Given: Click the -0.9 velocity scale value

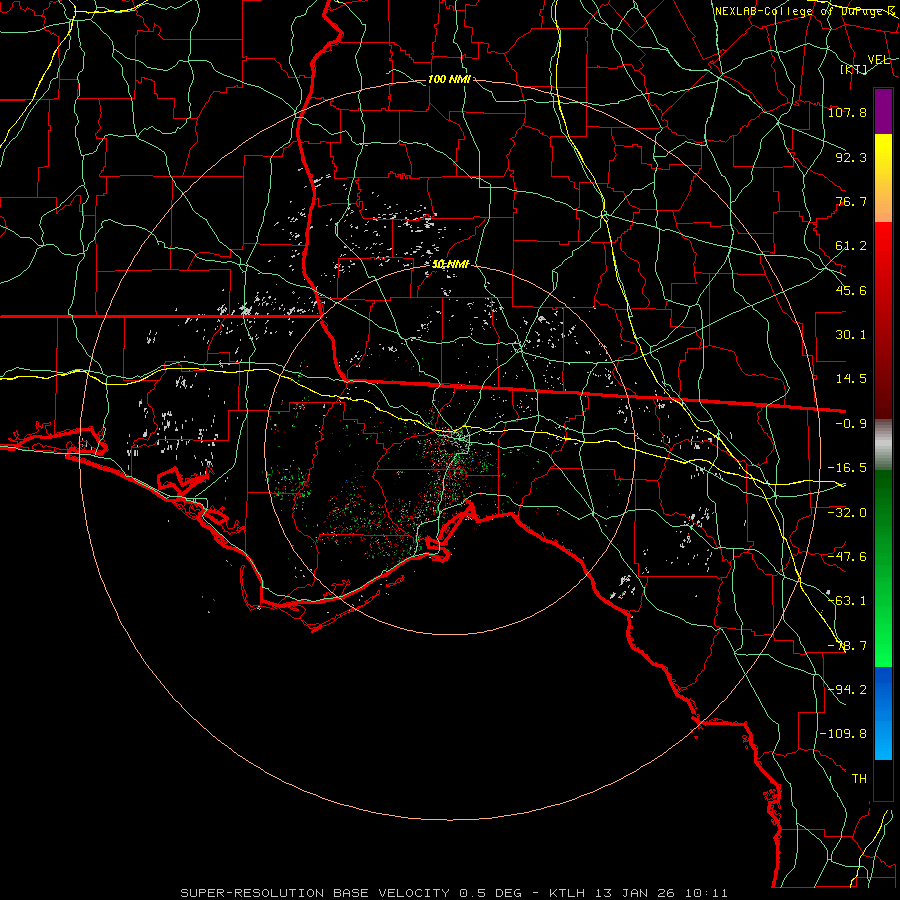Looking at the screenshot, I should [851, 424].
